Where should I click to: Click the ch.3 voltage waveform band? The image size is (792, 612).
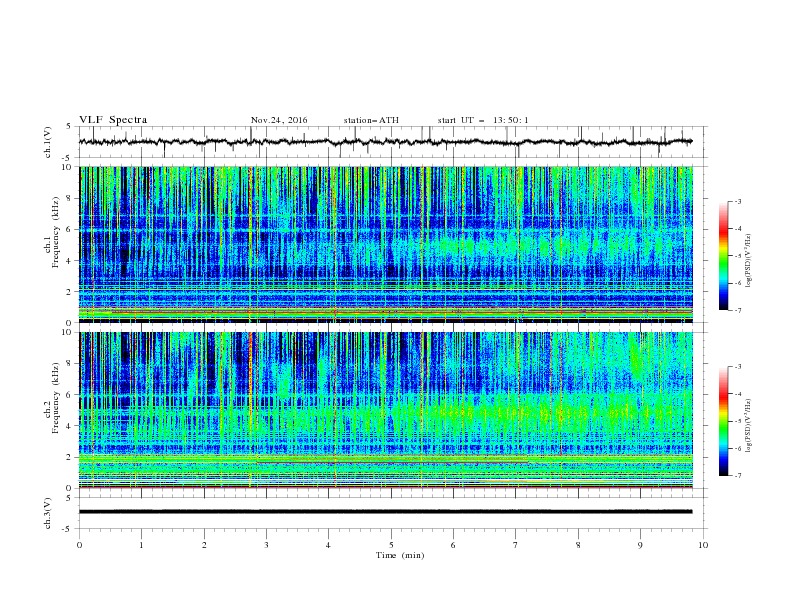tap(385, 512)
